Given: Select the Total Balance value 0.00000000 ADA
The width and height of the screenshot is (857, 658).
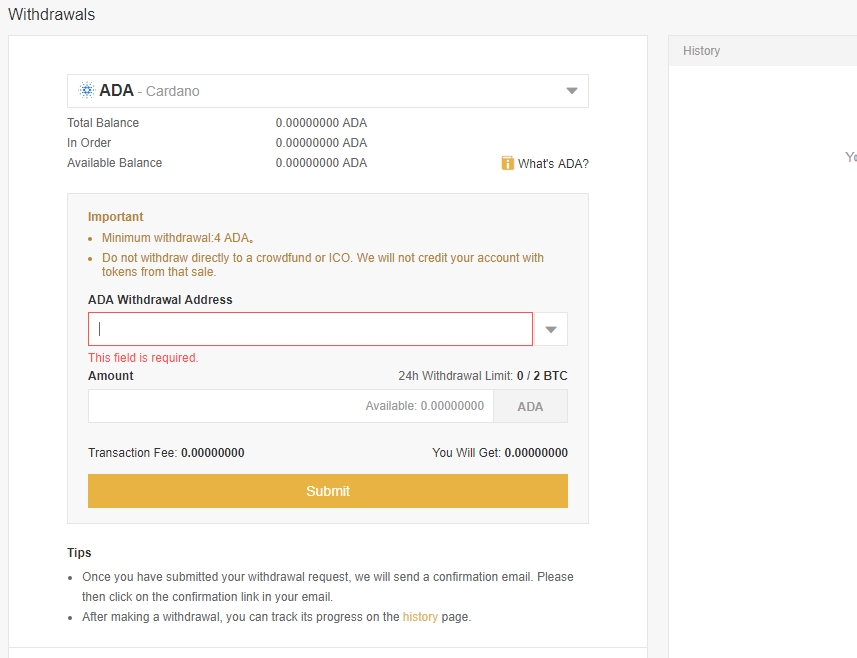Looking at the screenshot, I should [x=321, y=122].
